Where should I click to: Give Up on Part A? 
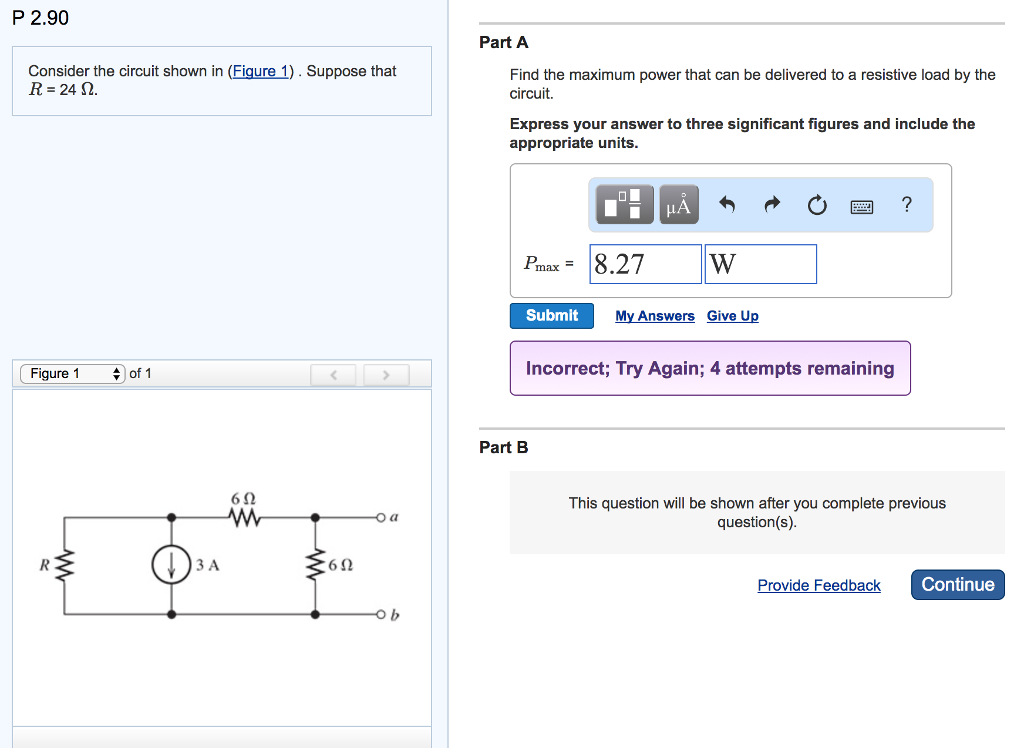[732, 316]
